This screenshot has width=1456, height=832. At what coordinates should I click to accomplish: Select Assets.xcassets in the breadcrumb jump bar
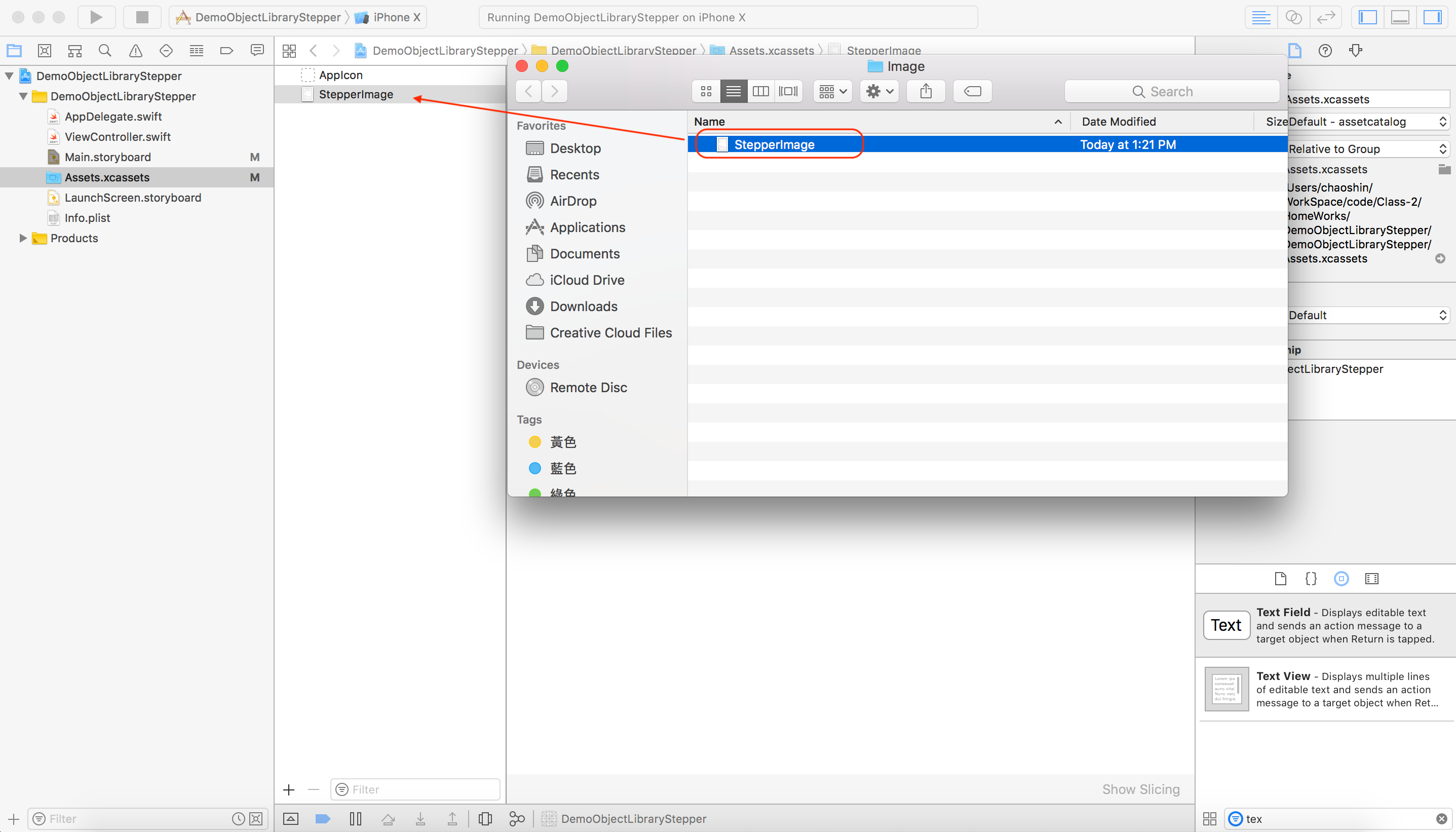(x=771, y=50)
